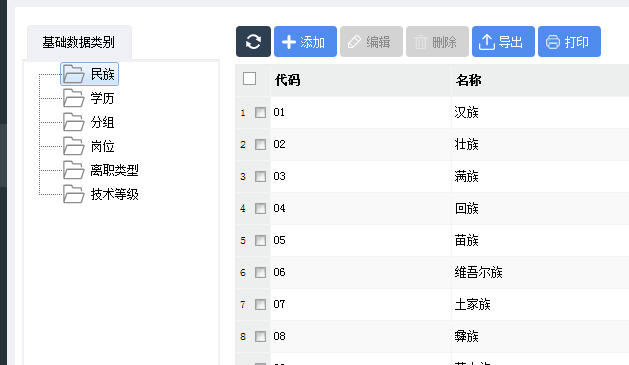The image size is (629, 365).
Task: Click the 满族 name cell
Action: coord(540,176)
